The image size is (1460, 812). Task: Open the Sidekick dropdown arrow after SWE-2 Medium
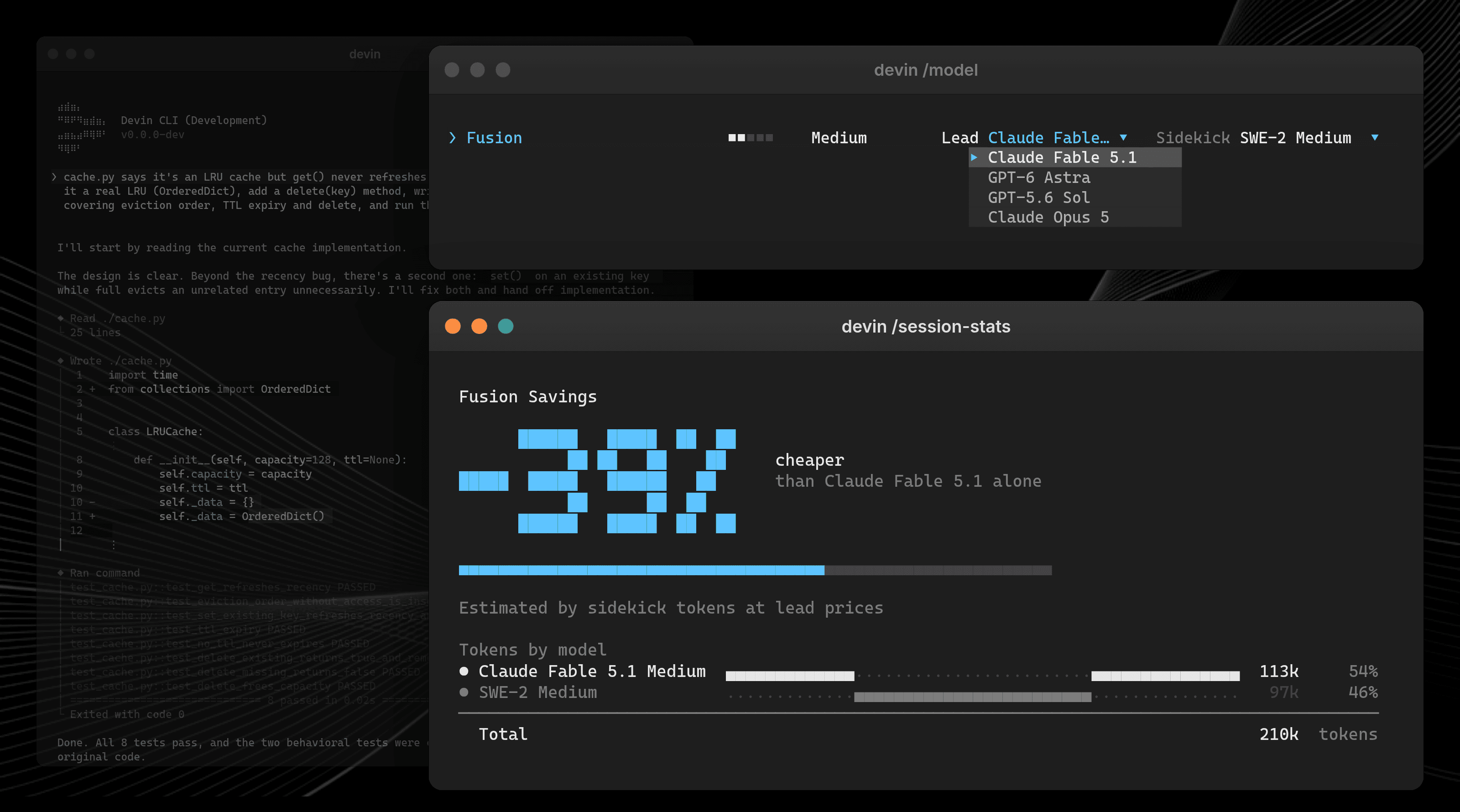click(1374, 138)
